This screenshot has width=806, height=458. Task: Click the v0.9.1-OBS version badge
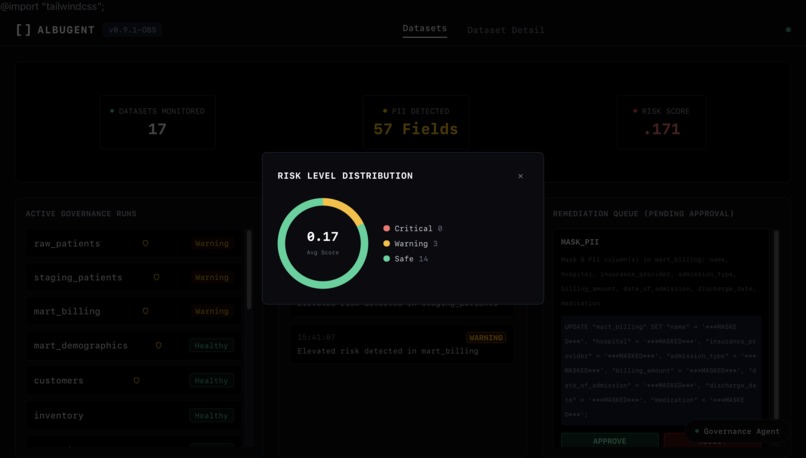(x=132, y=30)
